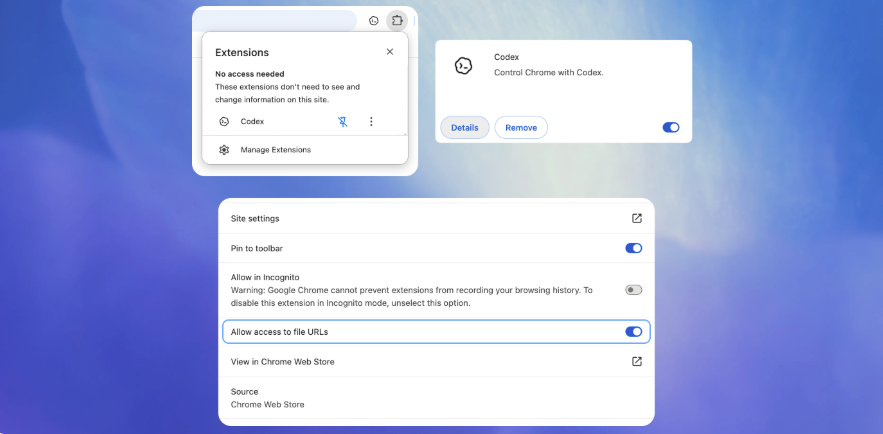Image resolution: width=883 pixels, height=434 pixels.
Task: Close the Extensions popup
Action: [390, 52]
